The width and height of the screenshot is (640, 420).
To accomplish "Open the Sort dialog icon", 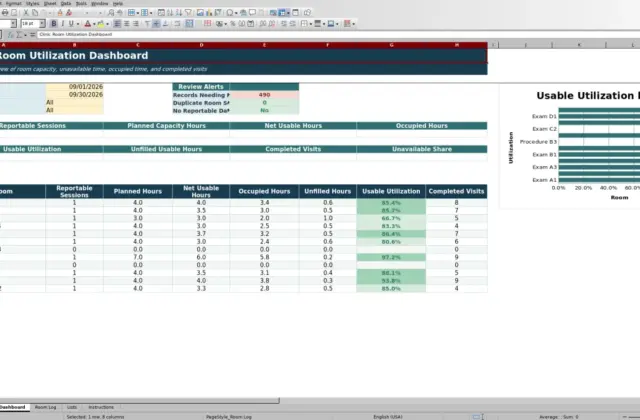I will (x=161, y=13).
